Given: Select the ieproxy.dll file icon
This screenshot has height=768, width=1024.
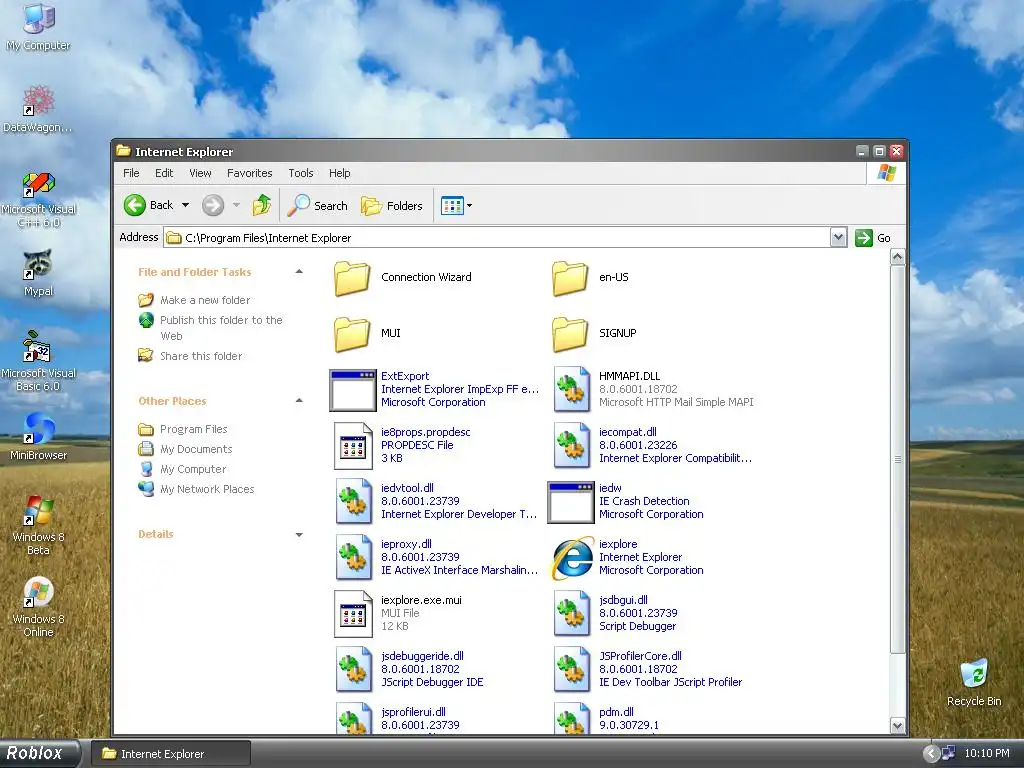Looking at the screenshot, I should 354,558.
